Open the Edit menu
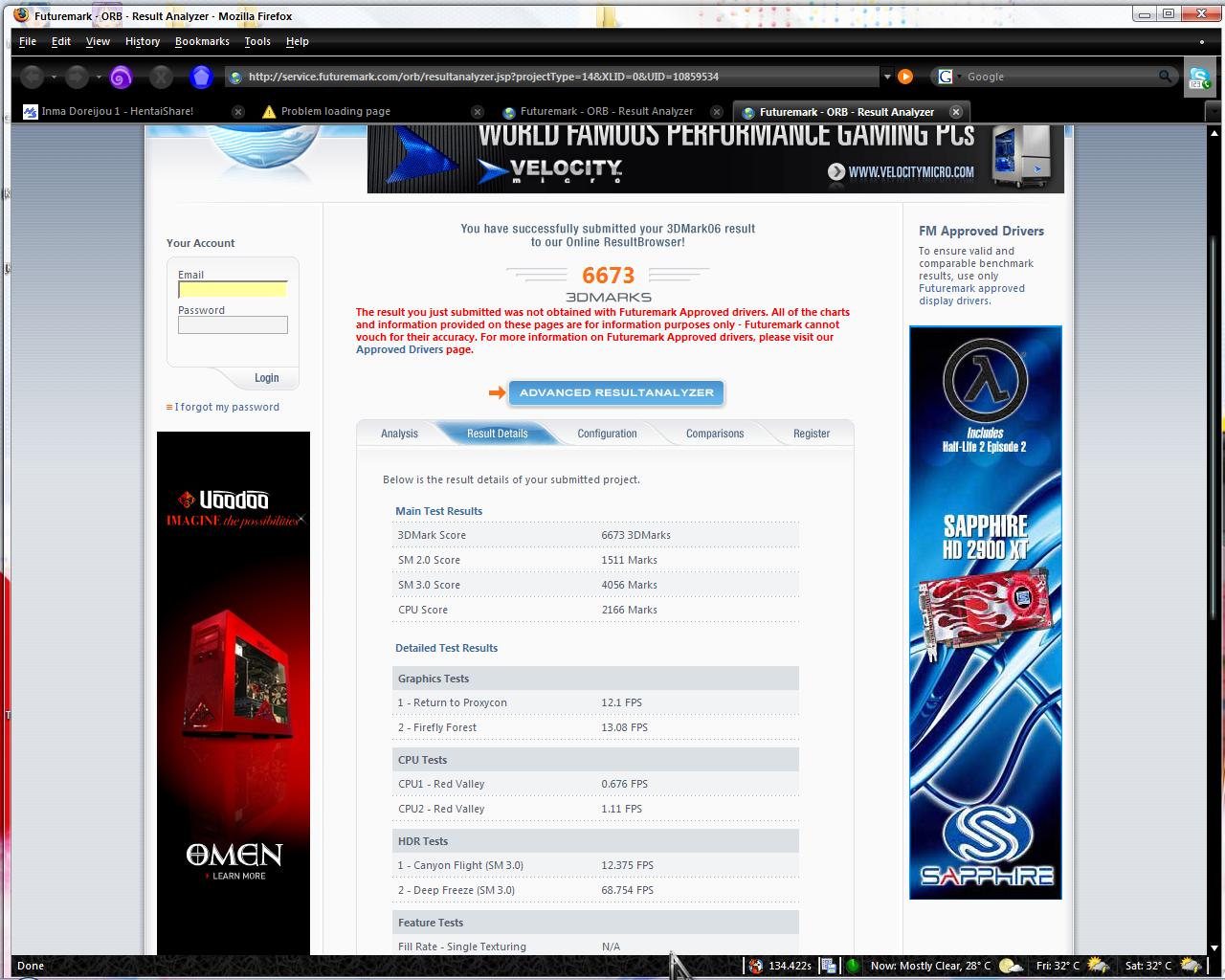 61,41
